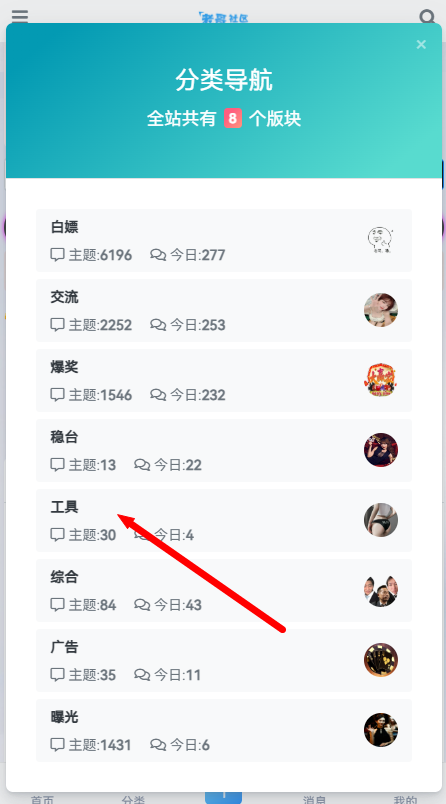Image resolution: width=446 pixels, height=804 pixels.
Task: Click the badge showing 8 sections
Action: tap(233, 119)
